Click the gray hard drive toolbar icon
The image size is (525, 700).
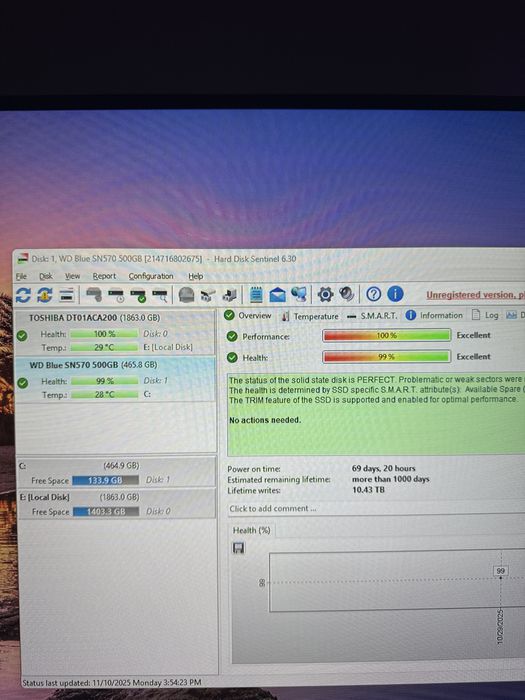94,295
